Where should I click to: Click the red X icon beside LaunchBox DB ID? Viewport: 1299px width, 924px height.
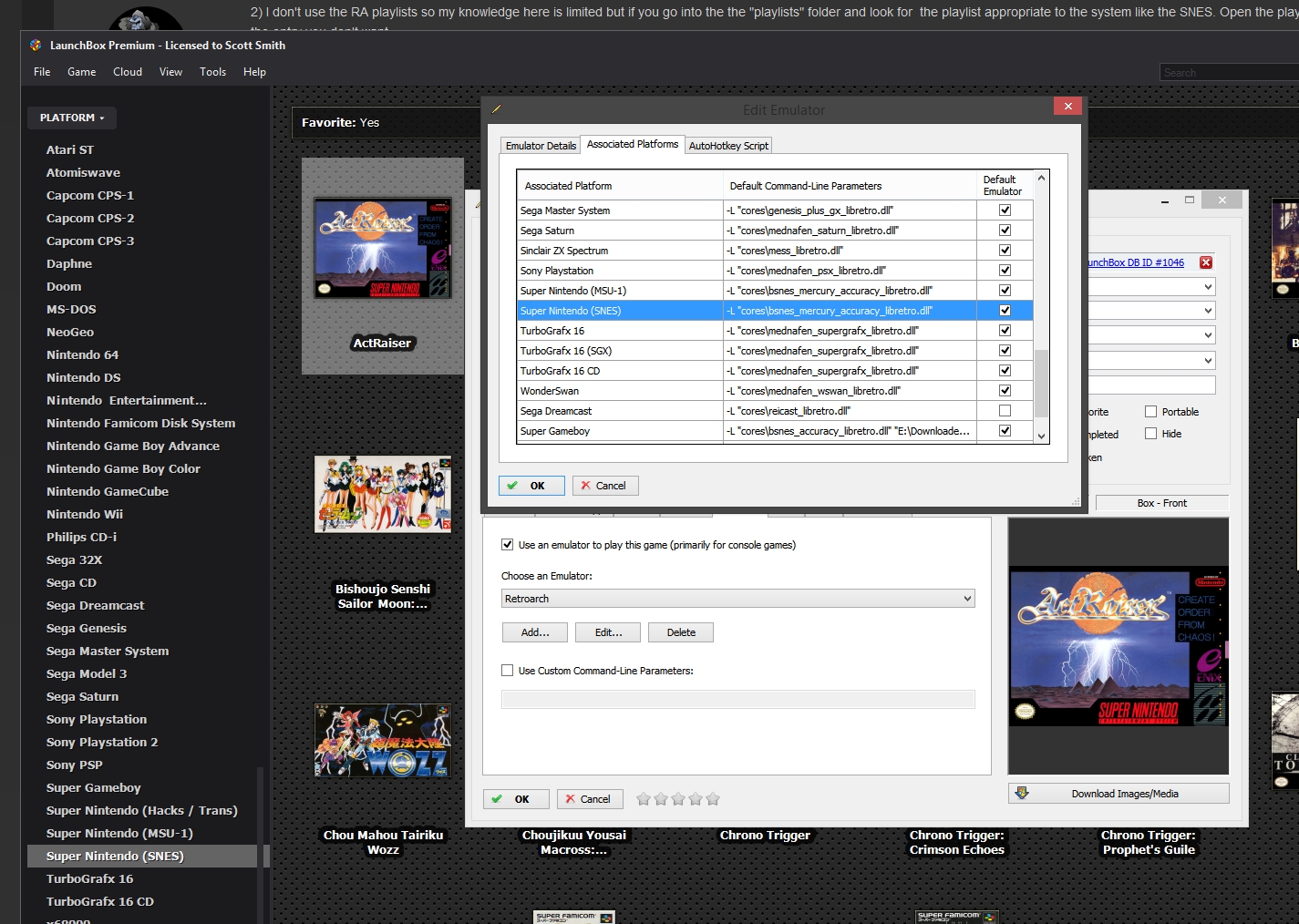tap(1206, 262)
